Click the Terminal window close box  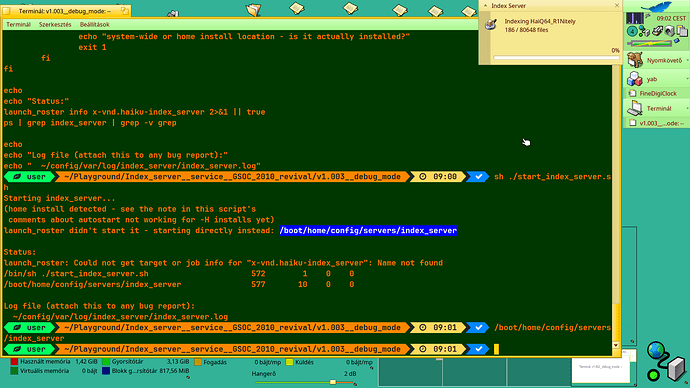(x=6, y=11)
